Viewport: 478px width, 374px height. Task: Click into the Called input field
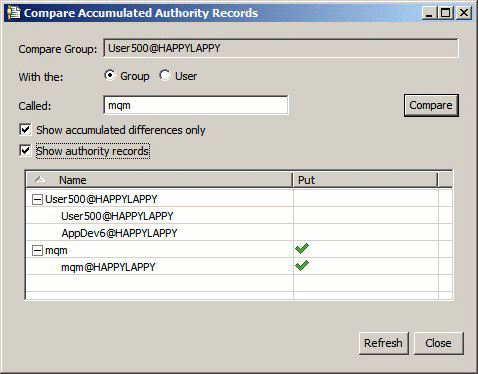point(196,105)
